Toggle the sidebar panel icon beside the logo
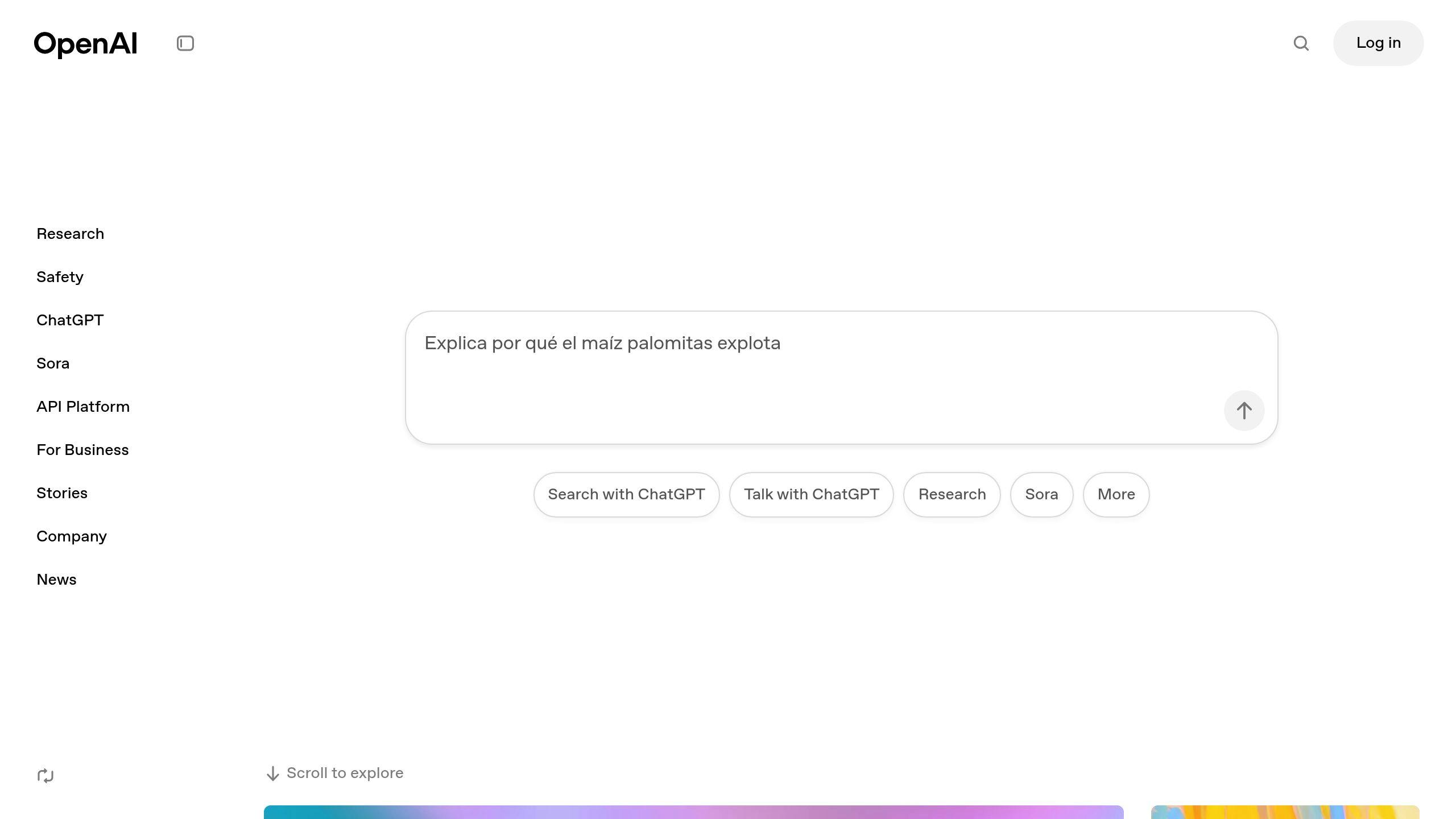 tap(185, 43)
